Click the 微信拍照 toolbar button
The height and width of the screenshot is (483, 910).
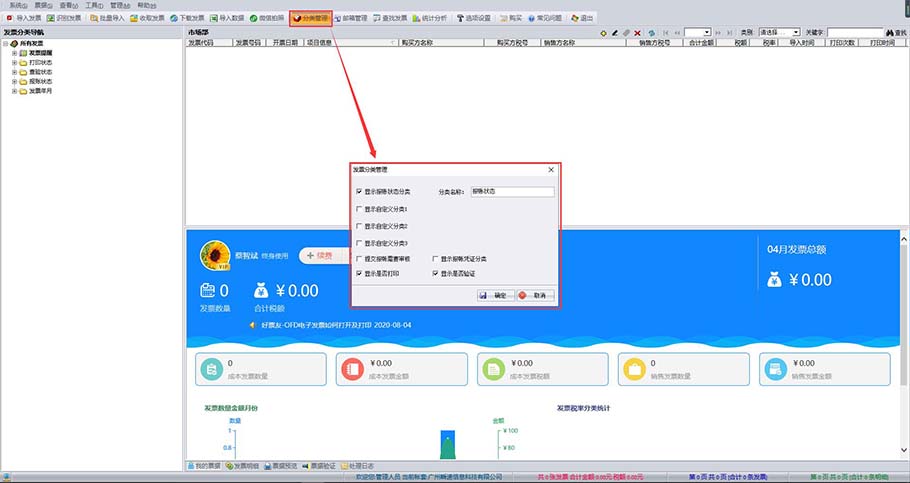coord(265,18)
